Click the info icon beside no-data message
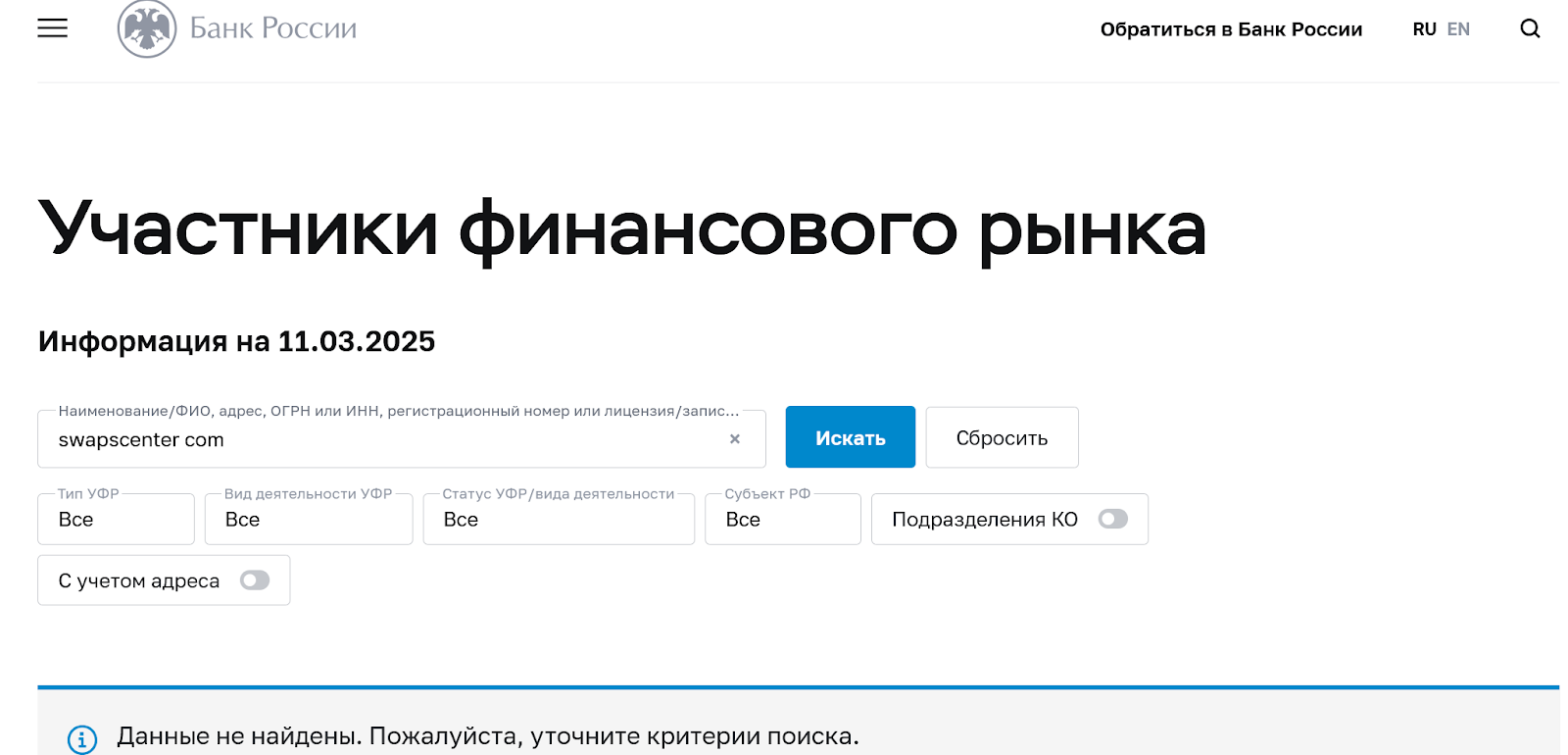Screen dimensions: 1568x755 [x=82, y=739]
